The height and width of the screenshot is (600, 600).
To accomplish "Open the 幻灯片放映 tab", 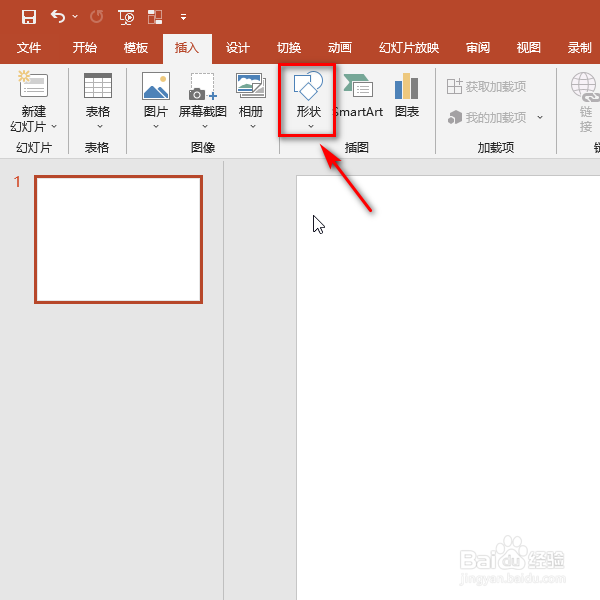I will (409, 48).
